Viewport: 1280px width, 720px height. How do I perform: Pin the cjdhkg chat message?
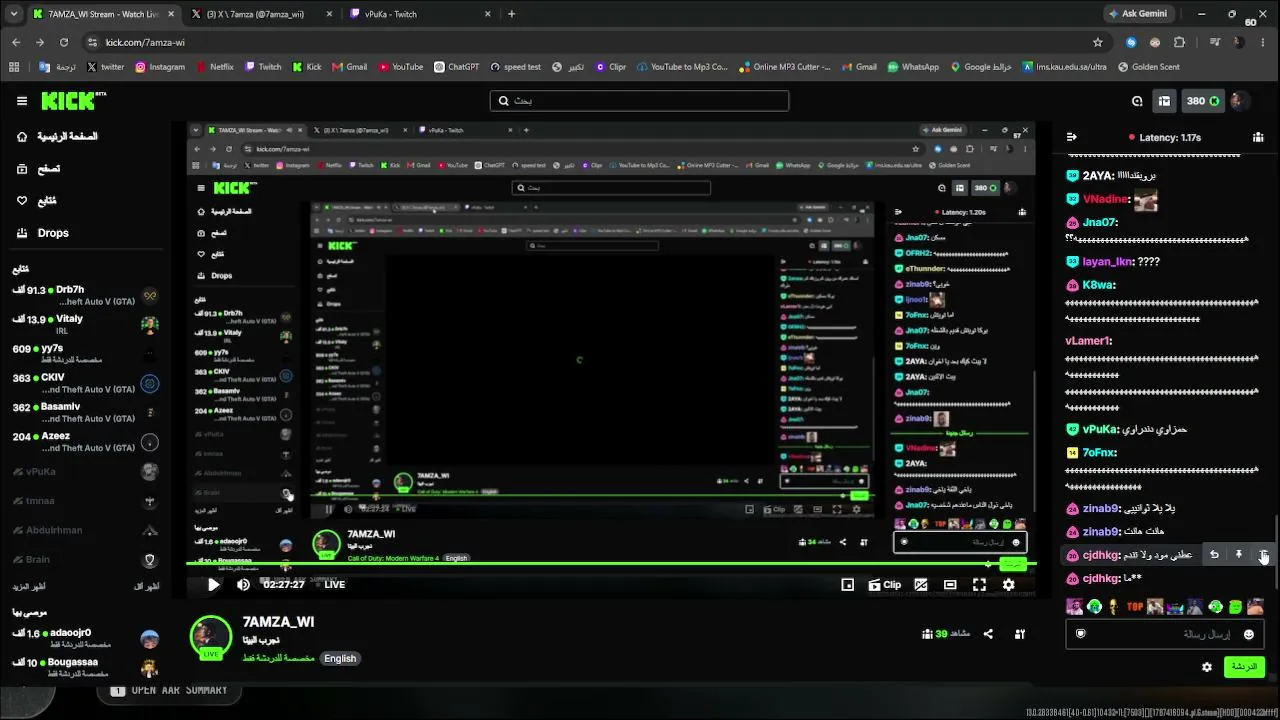coord(1239,555)
